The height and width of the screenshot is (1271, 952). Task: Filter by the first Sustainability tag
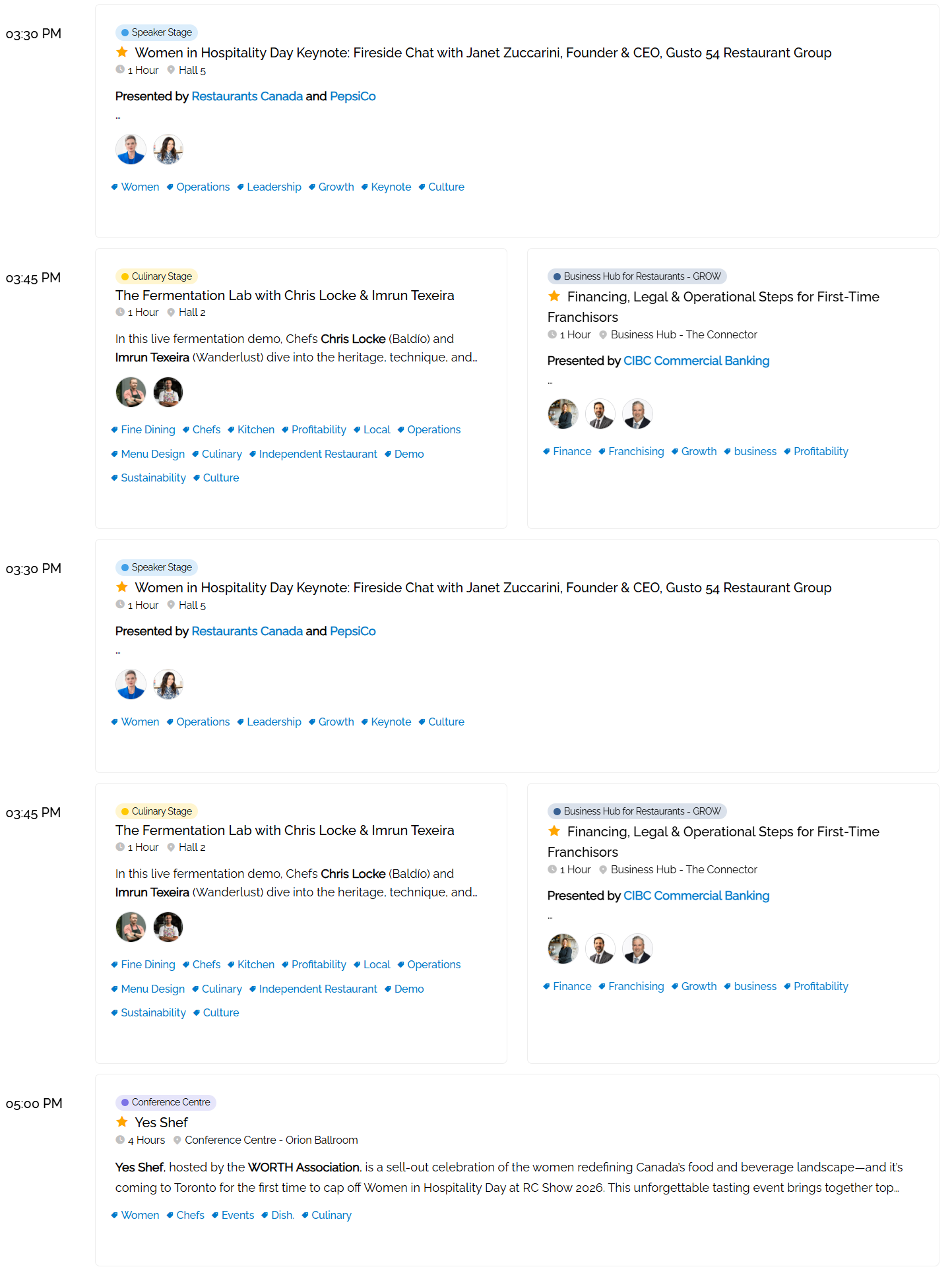pos(153,478)
